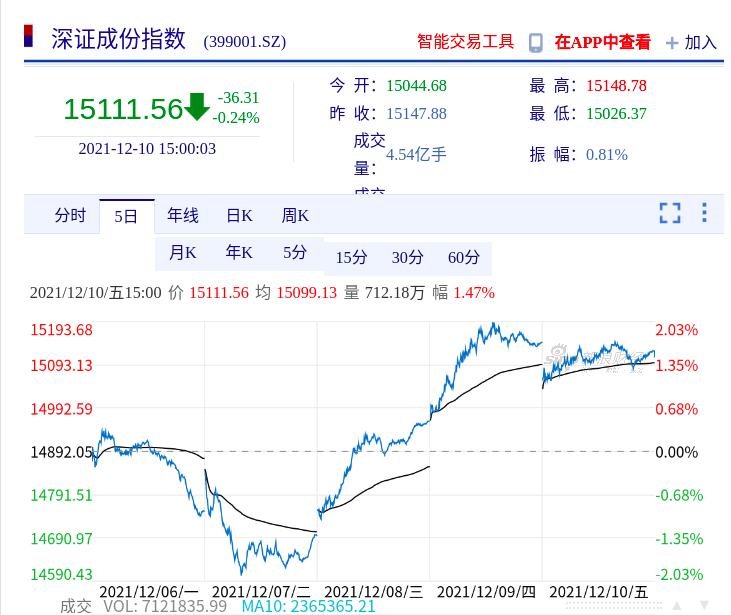Click the current price 15111.56
Image resolution: width=731 pixels, height=615 pixels.
tap(123, 109)
